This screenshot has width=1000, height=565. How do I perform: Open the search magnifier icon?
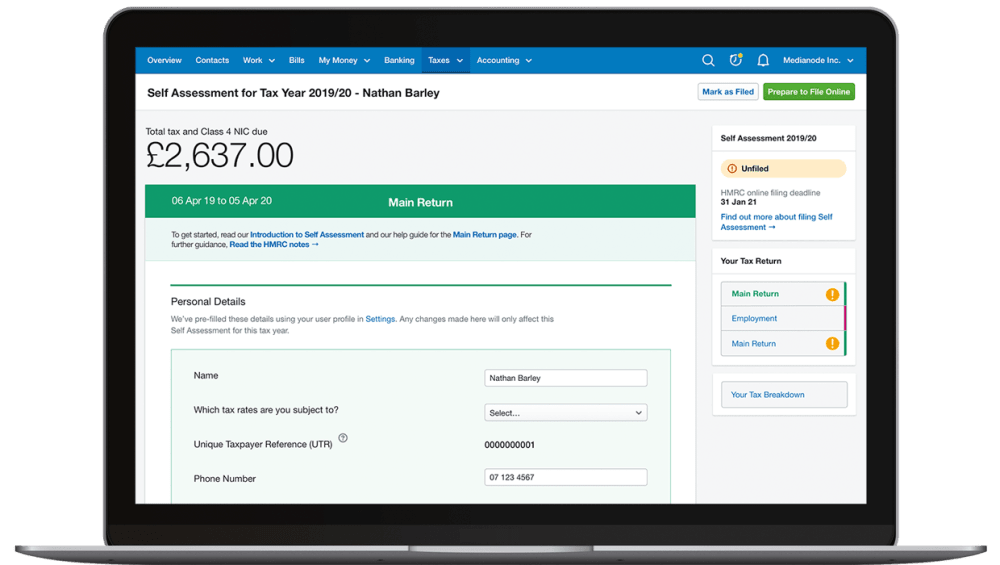point(708,60)
